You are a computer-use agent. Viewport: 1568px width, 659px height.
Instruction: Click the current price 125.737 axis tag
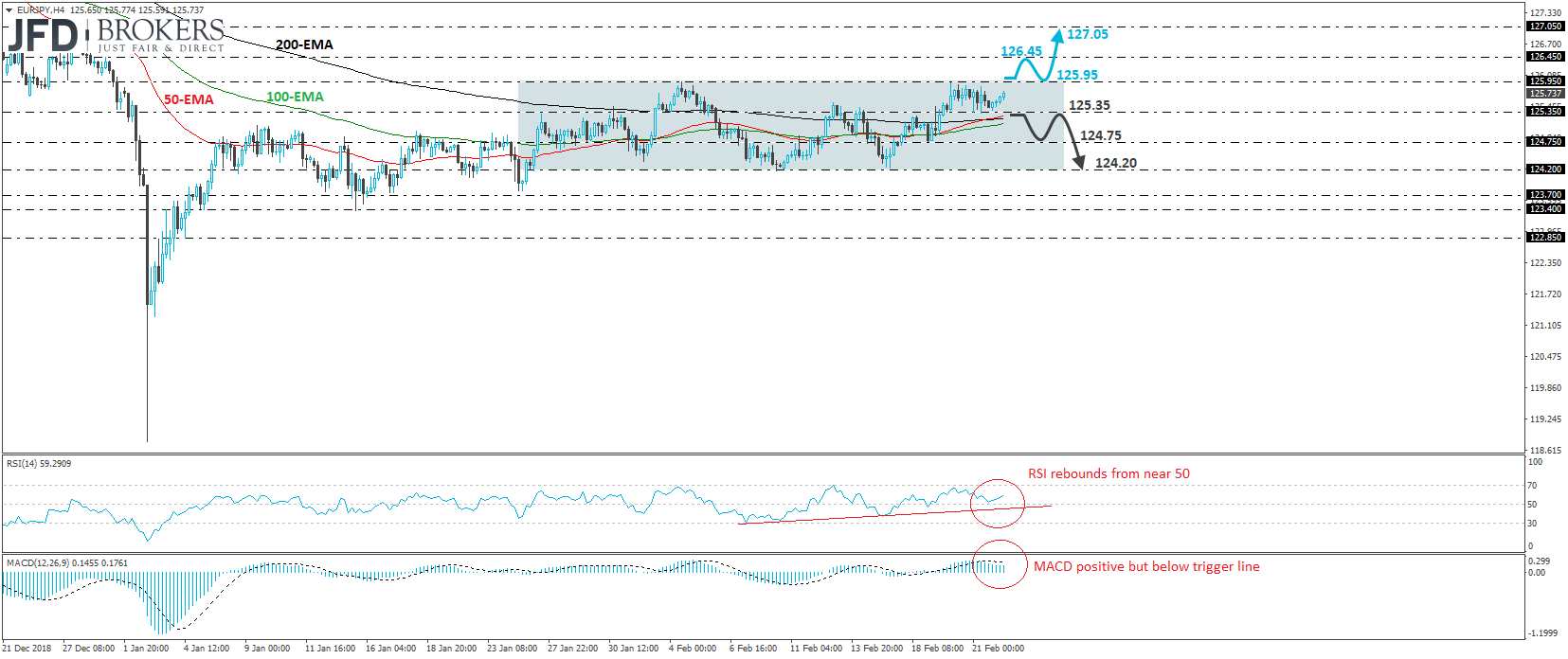pyautogui.click(x=1544, y=94)
